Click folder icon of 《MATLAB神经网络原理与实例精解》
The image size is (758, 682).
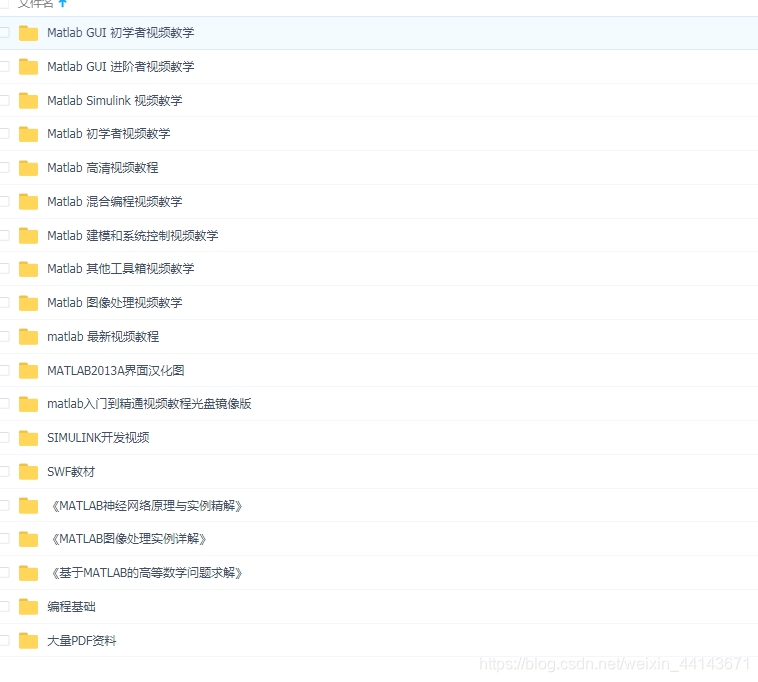(x=29, y=505)
